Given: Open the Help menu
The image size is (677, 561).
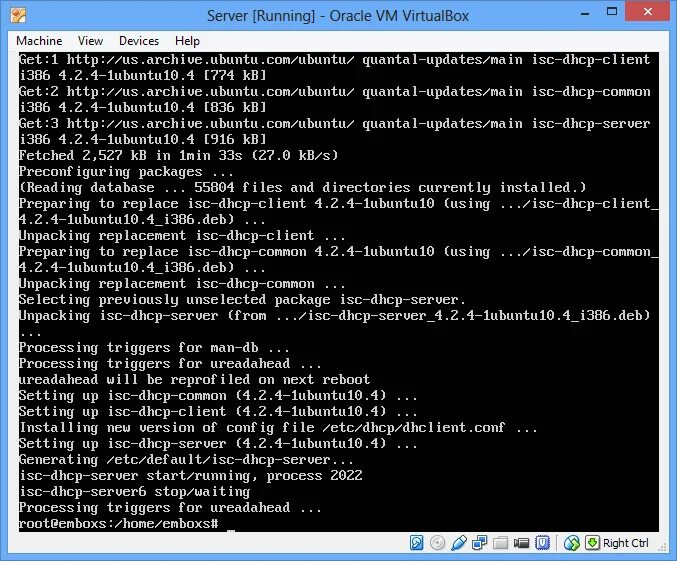Looking at the screenshot, I should tap(187, 41).
